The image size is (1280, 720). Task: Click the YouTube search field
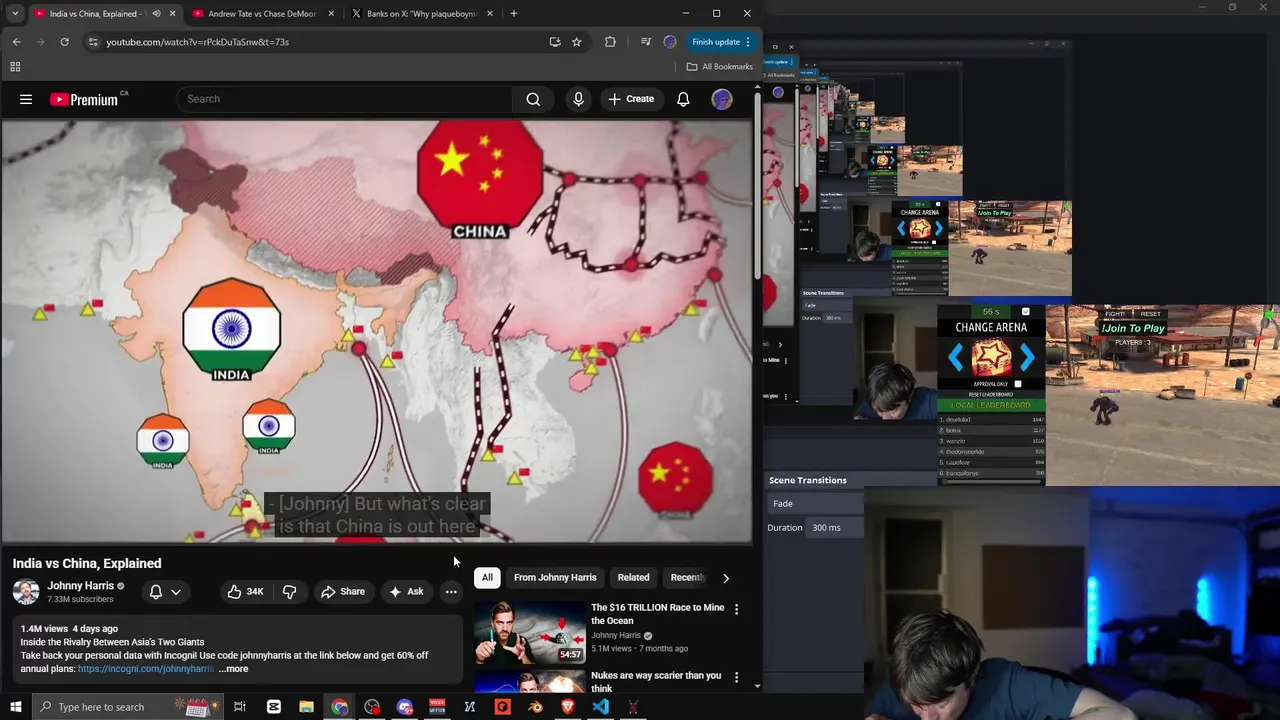[345, 99]
